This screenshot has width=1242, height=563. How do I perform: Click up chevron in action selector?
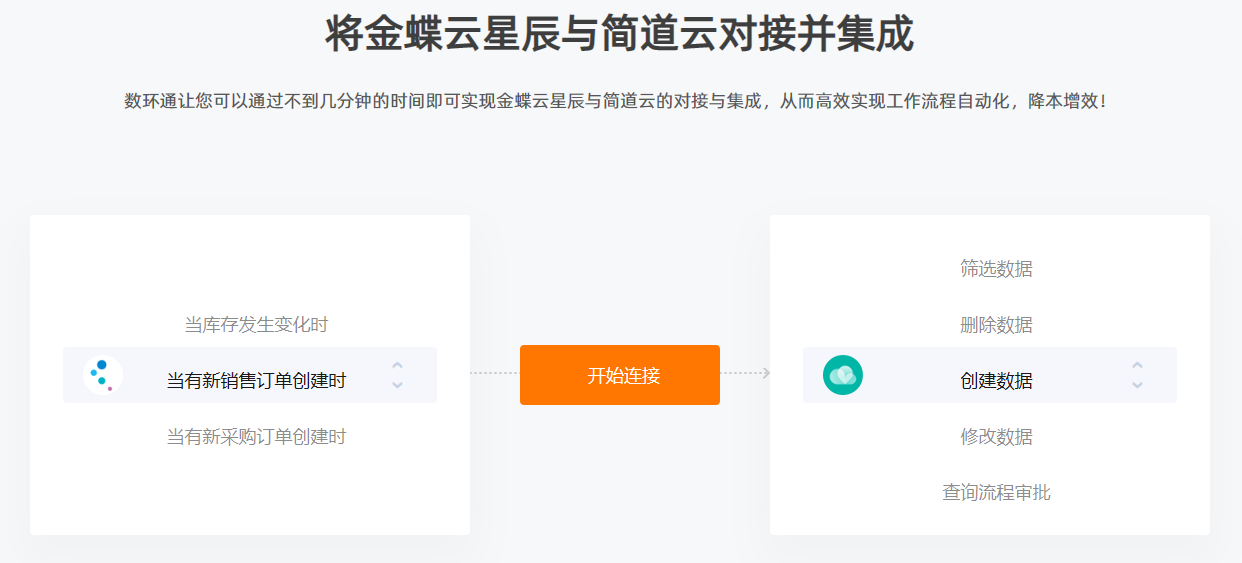click(x=1137, y=365)
